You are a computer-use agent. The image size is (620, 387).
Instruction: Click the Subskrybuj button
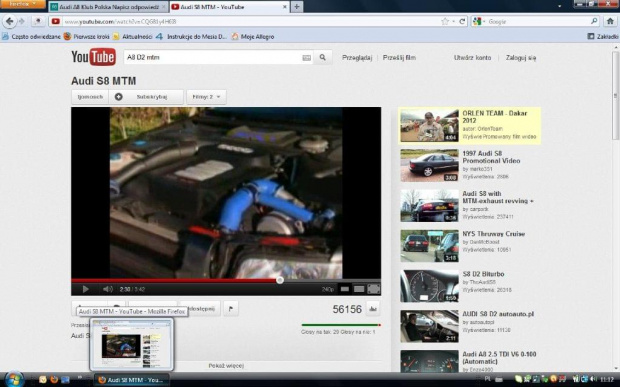click(146, 97)
